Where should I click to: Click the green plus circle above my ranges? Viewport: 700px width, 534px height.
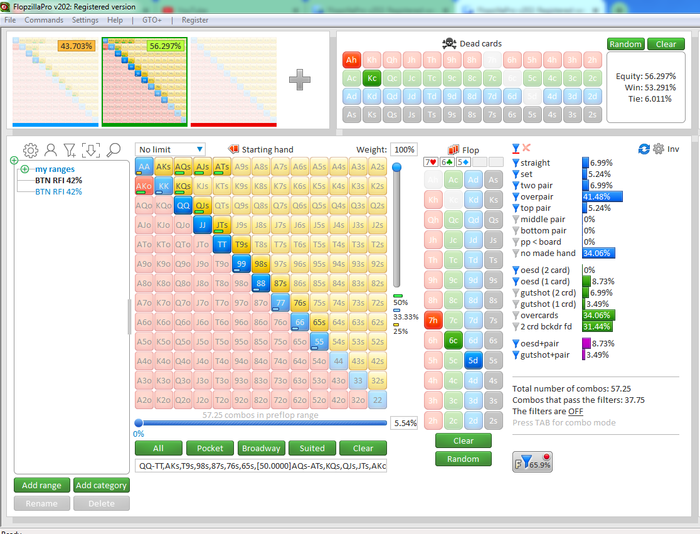coord(14,160)
